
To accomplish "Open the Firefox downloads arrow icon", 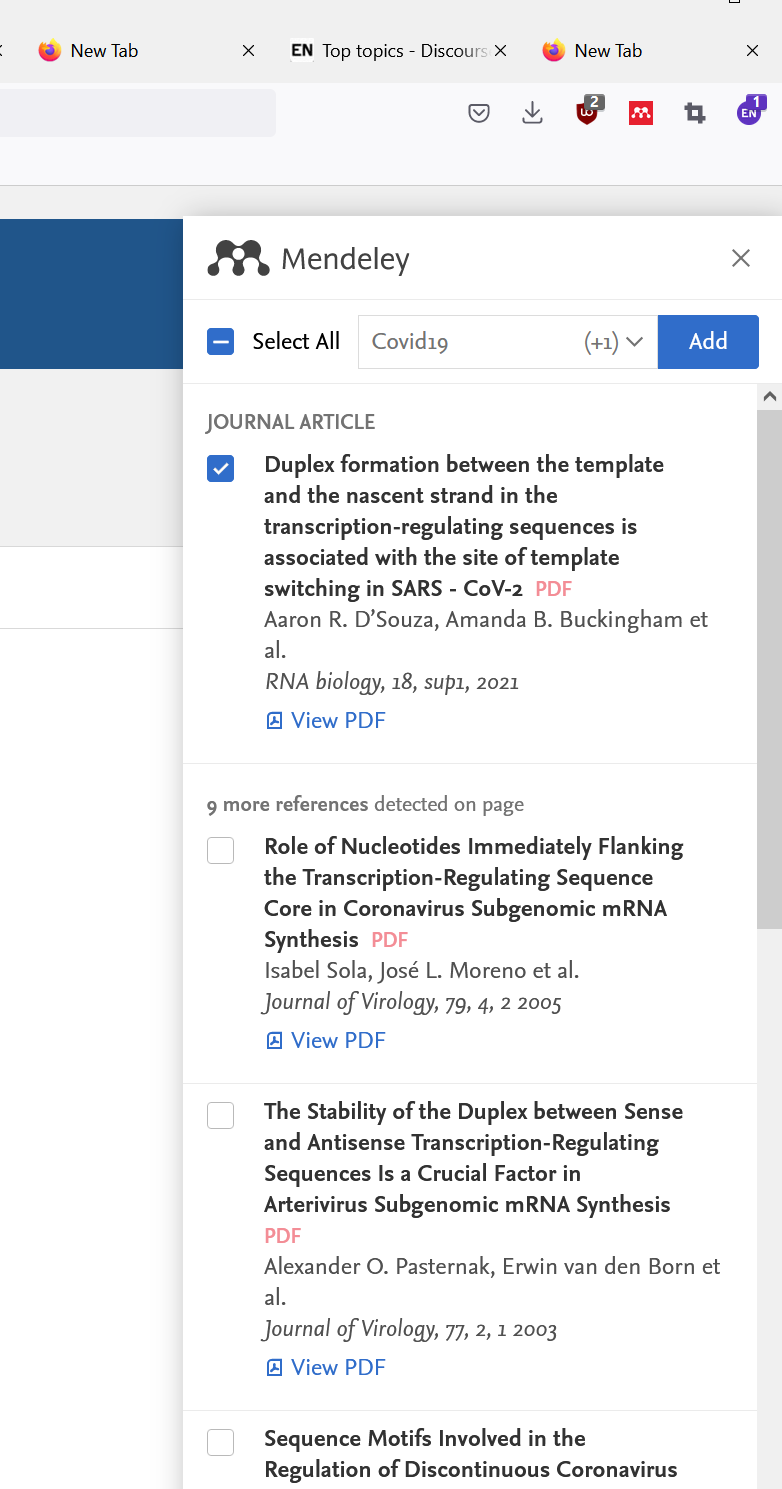I will (533, 113).
